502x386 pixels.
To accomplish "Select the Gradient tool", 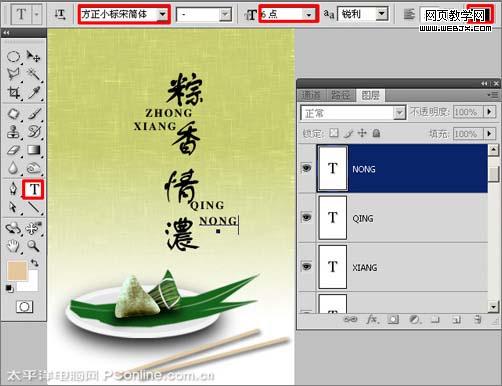I will tap(33, 150).
